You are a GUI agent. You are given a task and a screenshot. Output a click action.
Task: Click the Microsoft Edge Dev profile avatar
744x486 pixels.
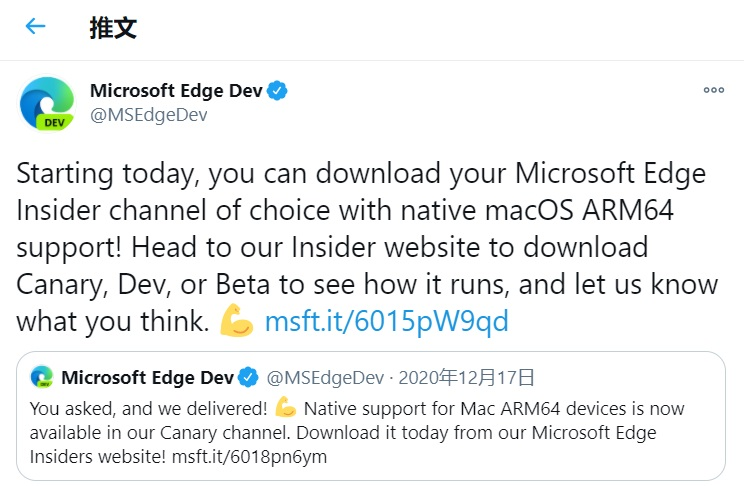[x=45, y=103]
